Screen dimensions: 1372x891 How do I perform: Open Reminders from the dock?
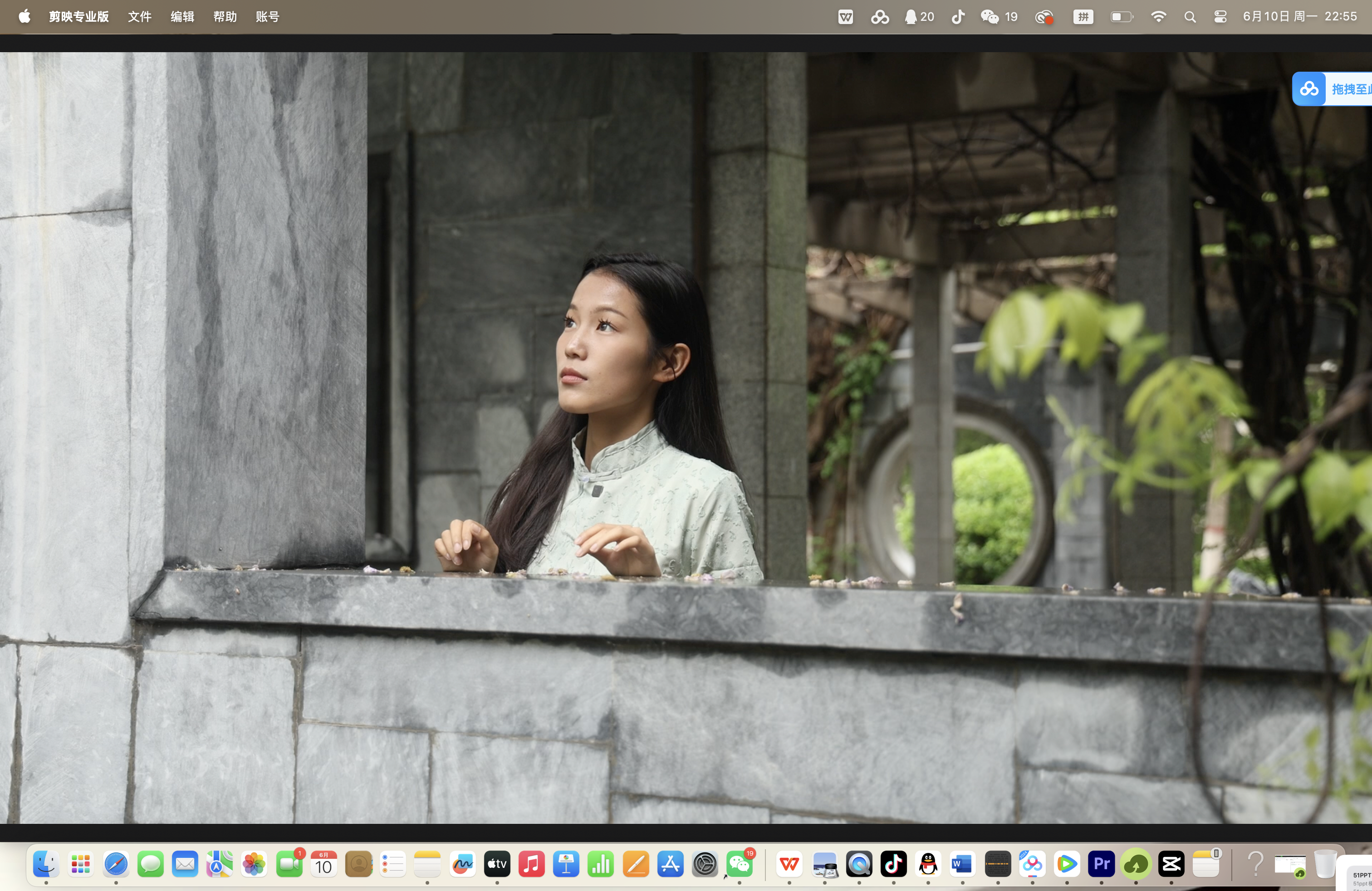[393, 865]
